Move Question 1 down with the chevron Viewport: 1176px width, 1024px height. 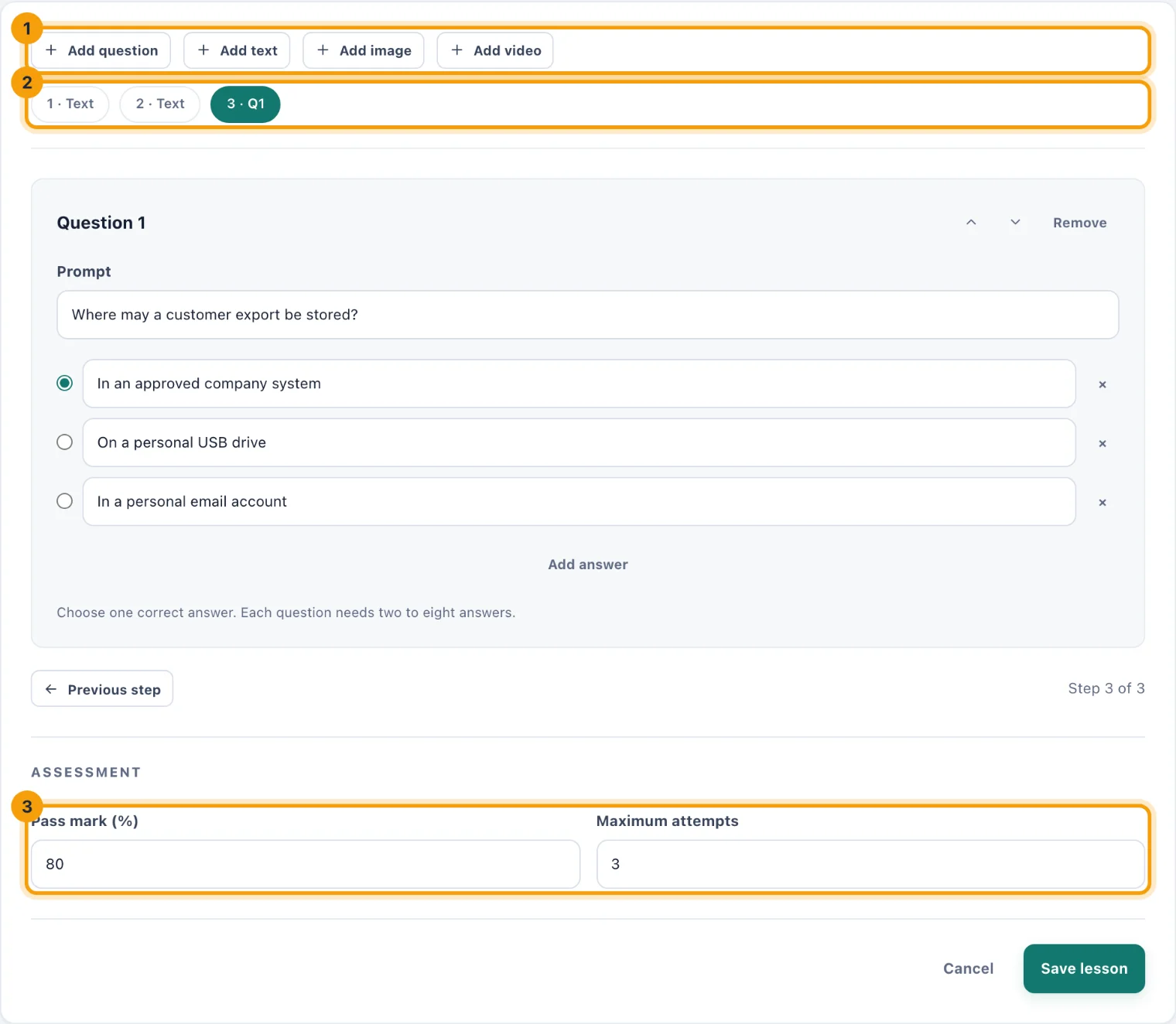click(x=1015, y=223)
